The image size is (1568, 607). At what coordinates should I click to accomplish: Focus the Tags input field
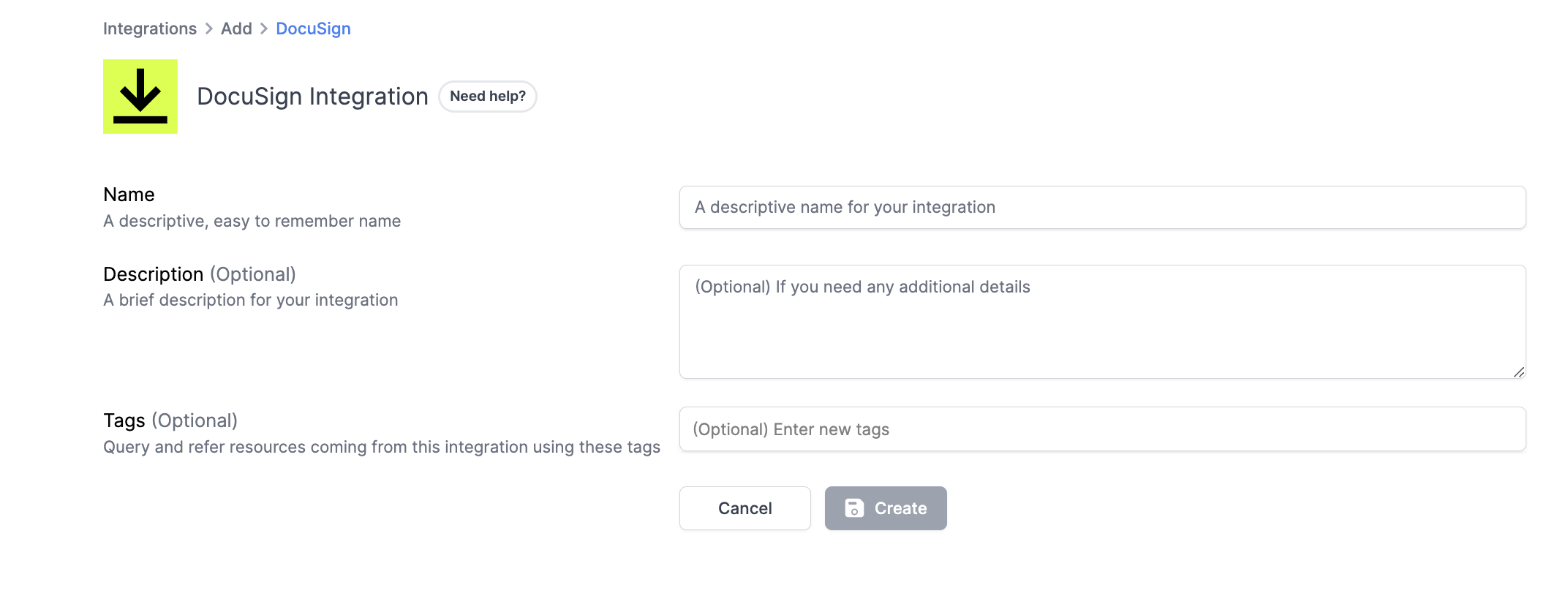pyautogui.click(x=1102, y=429)
